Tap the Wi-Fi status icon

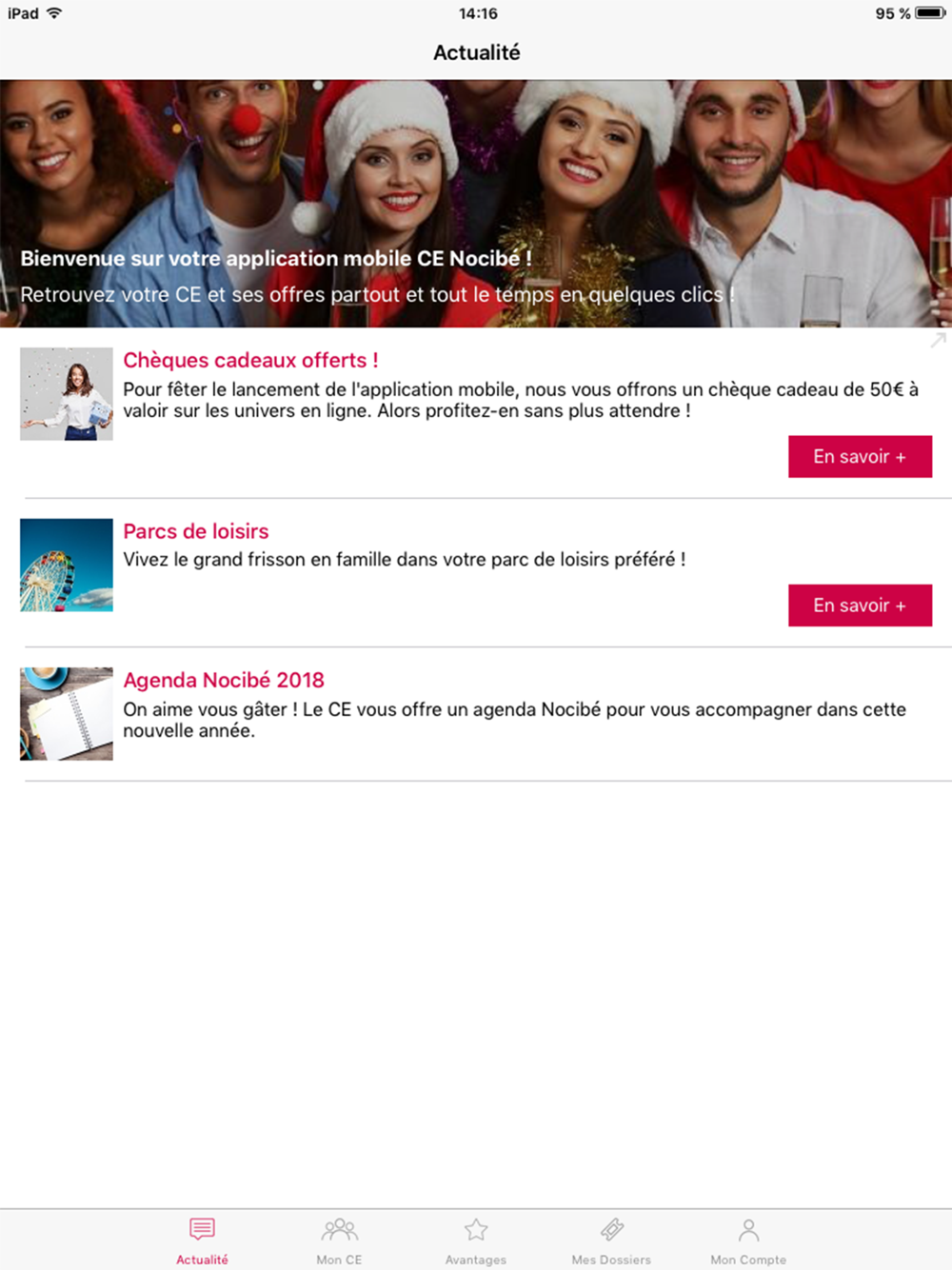pyautogui.click(x=54, y=13)
